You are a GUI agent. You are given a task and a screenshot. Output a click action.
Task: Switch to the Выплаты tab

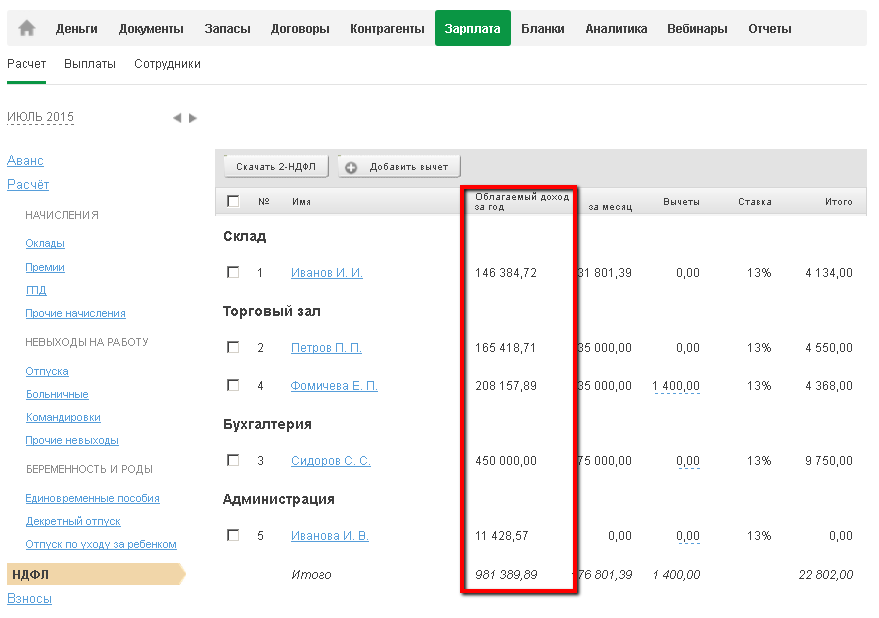pos(90,64)
